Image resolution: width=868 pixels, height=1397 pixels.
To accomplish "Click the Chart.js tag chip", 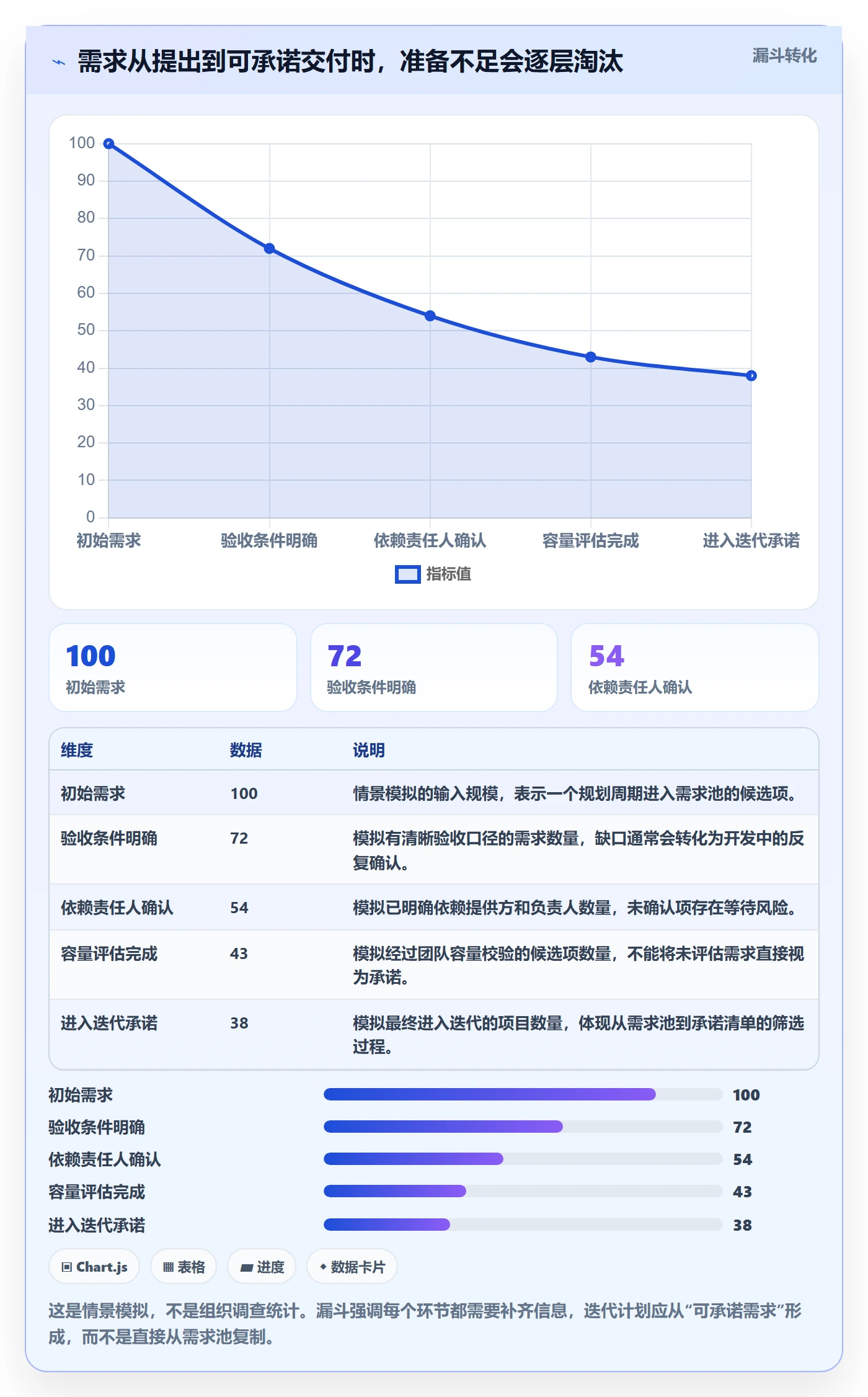I will (x=94, y=1267).
